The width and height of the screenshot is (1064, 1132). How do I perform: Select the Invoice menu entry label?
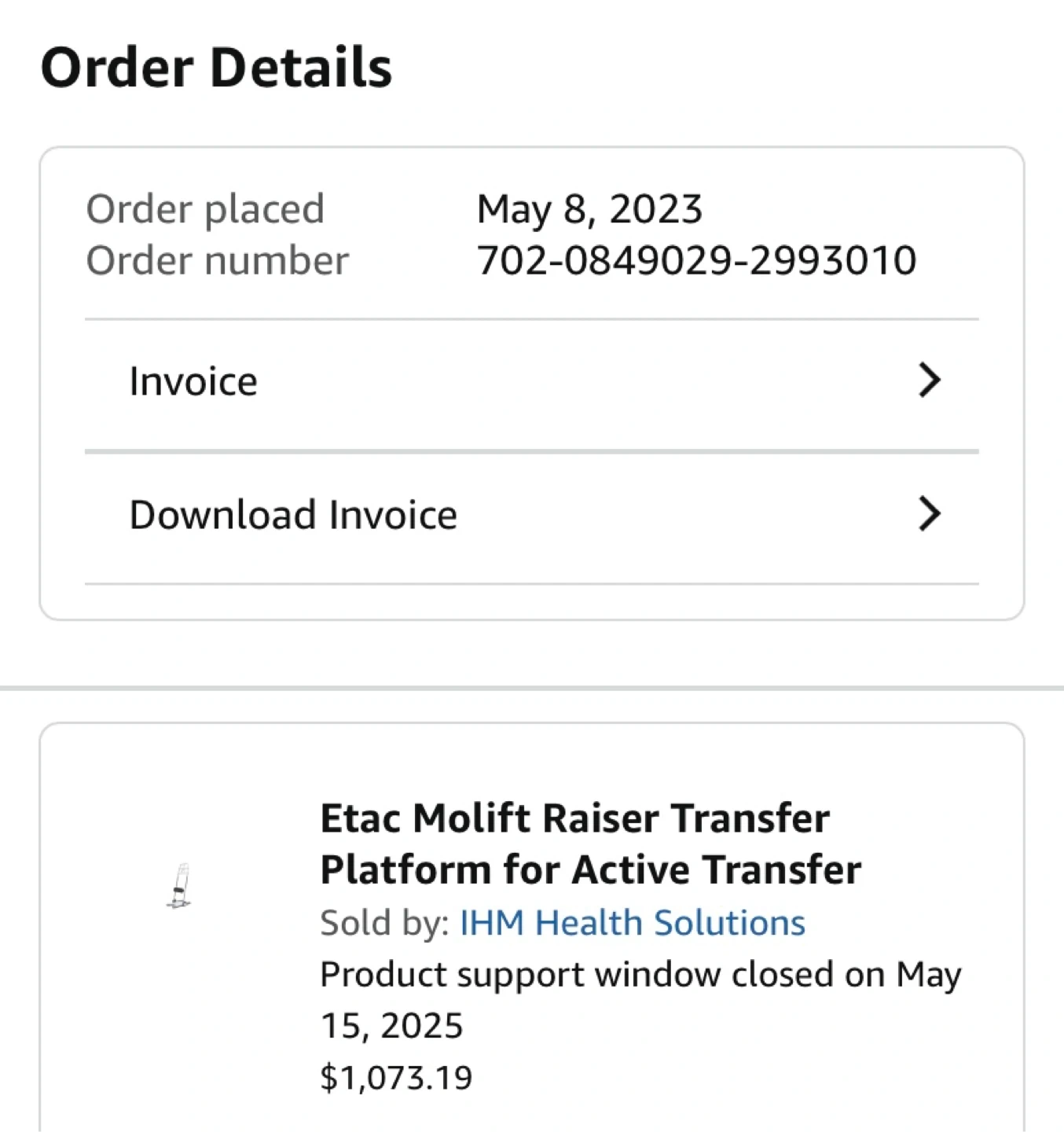[x=193, y=382]
